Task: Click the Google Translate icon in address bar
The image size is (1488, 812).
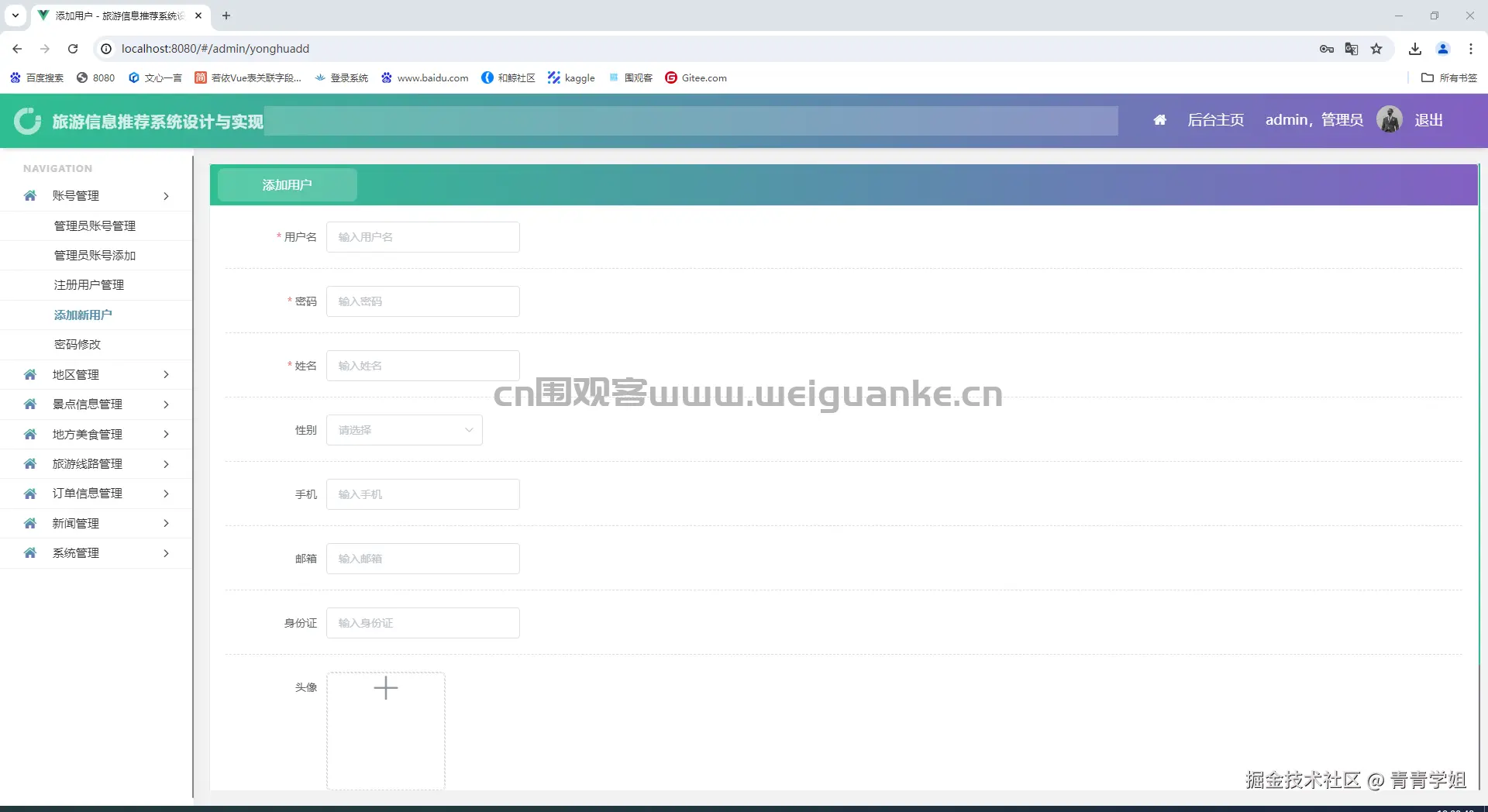Action: [1352, 48]
